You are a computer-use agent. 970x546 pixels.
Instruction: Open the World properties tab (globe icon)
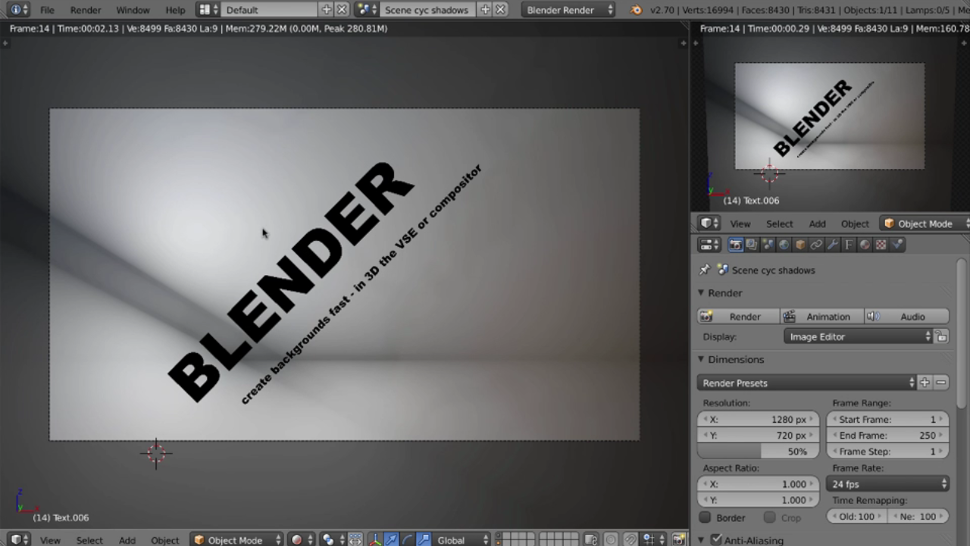[x=784, y=245]
